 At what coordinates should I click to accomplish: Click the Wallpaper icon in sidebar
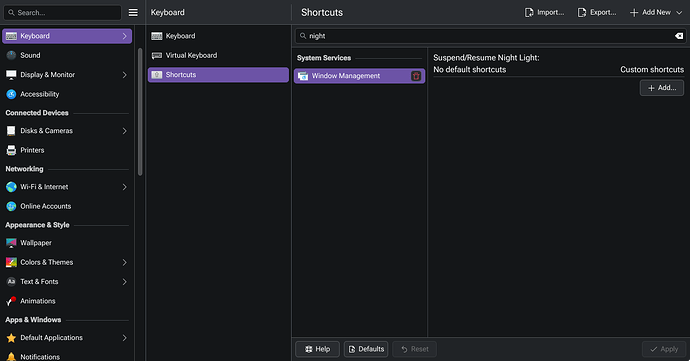point(11,243)
